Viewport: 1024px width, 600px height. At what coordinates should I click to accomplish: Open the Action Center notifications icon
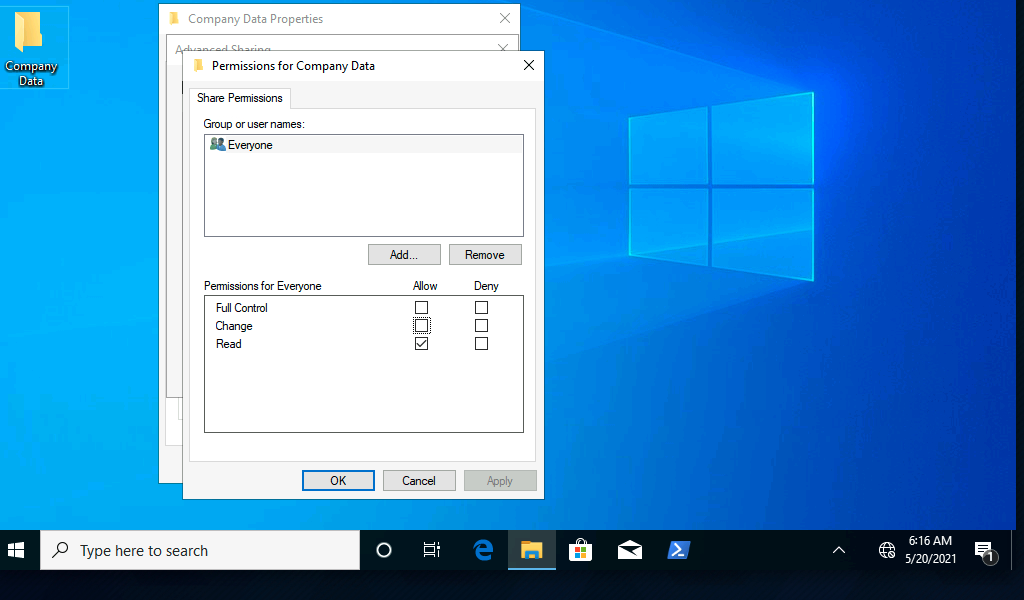tap(986, 552)
